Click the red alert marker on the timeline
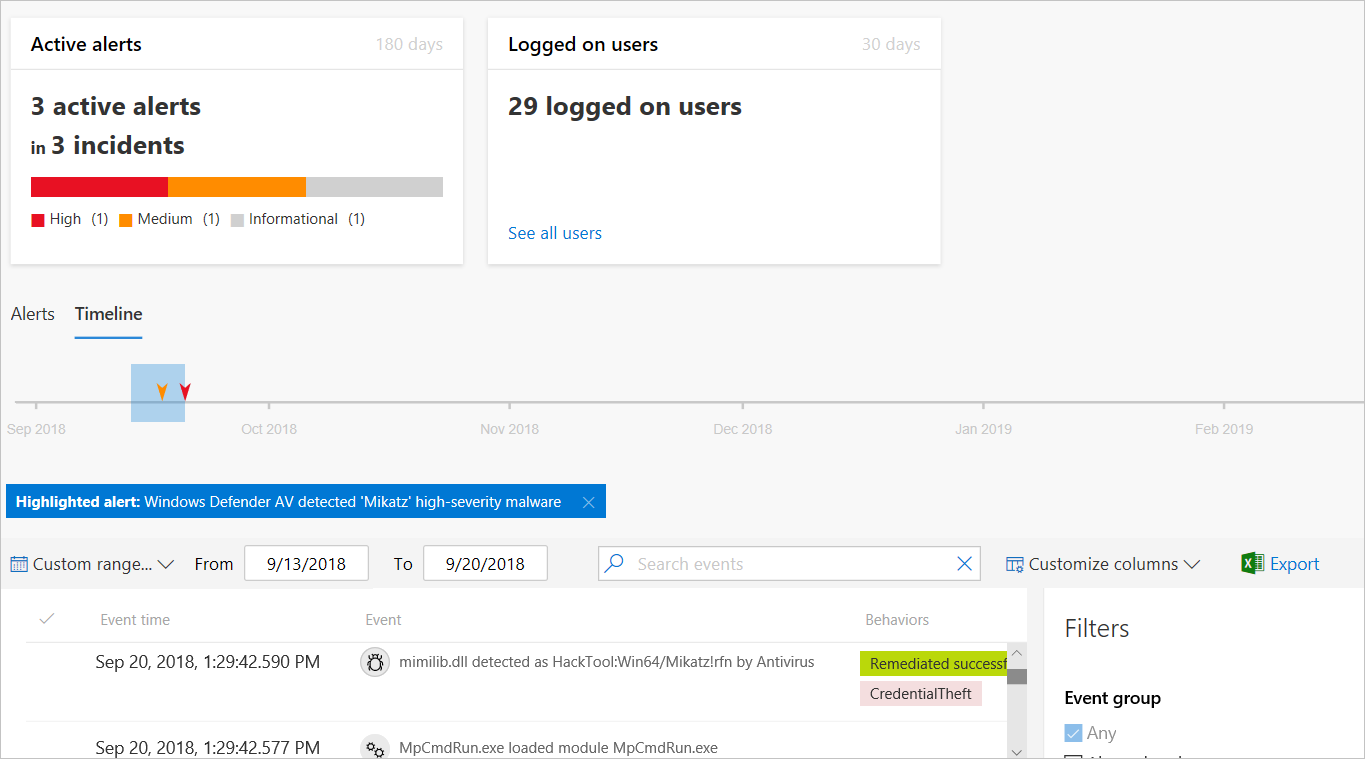 click(x=185, y=391)
